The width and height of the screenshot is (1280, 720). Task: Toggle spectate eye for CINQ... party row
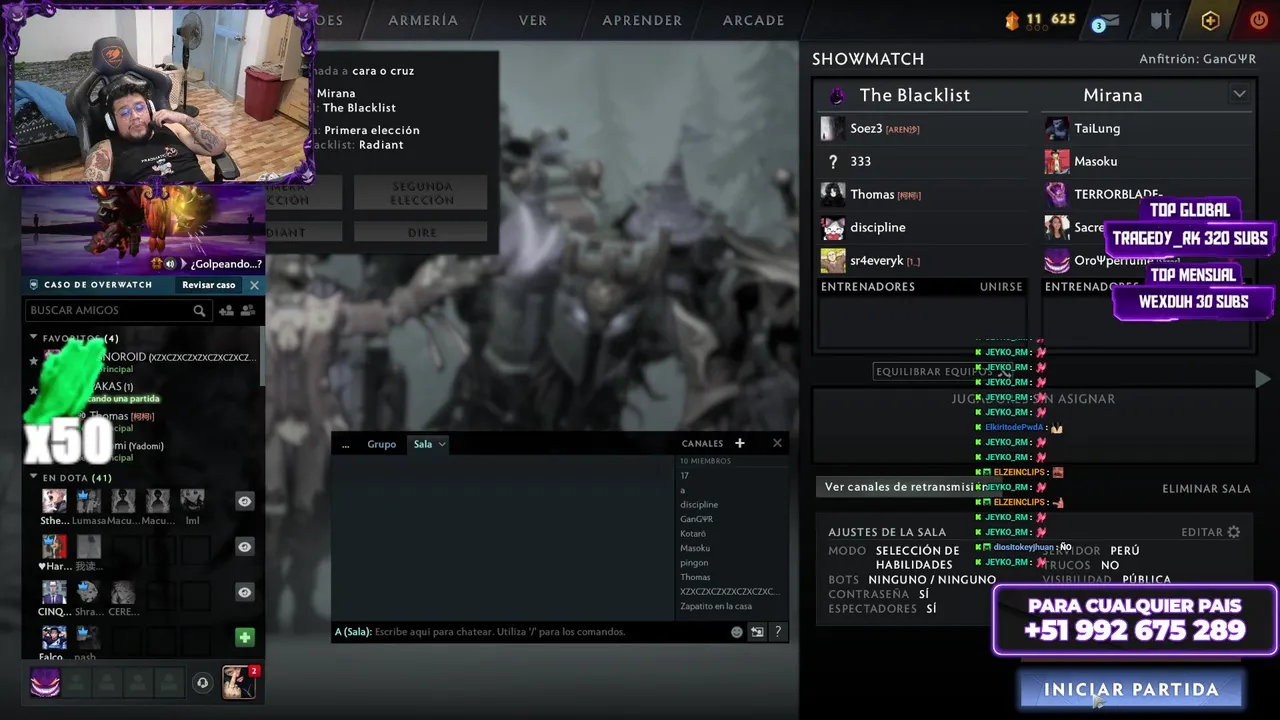[245, 593]
